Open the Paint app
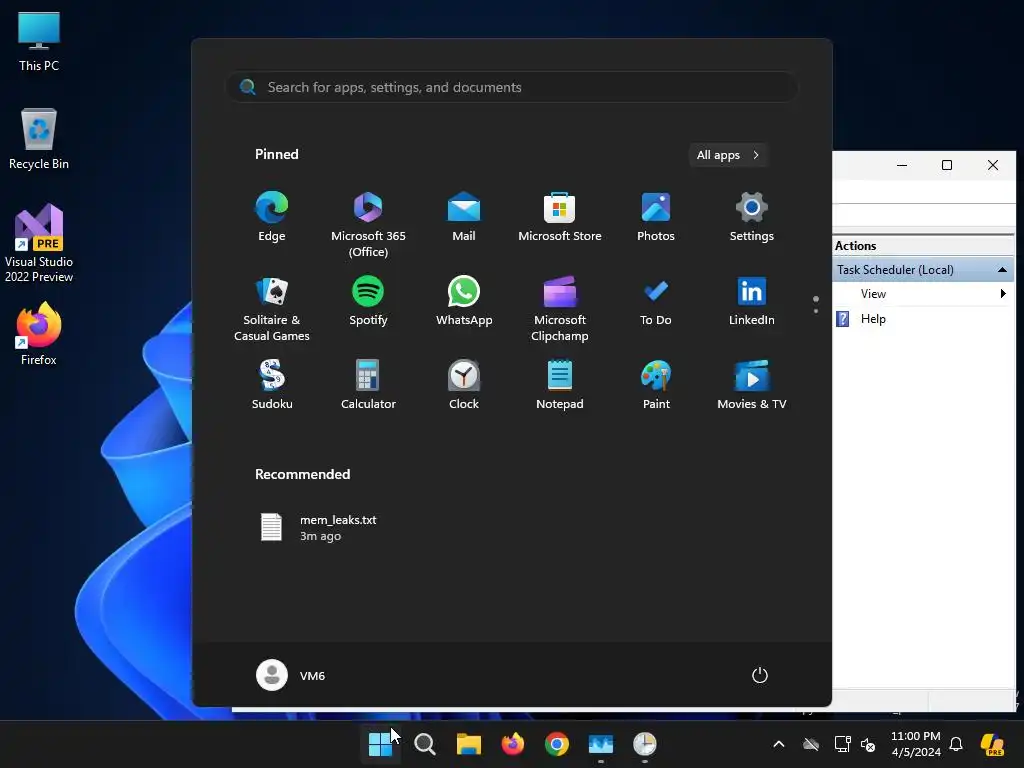Image resolution: width=1024 pixels, height=768 pixels. tap(656, 385)
